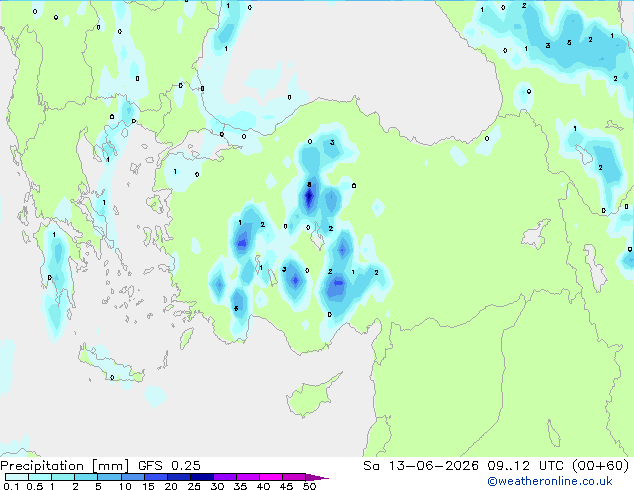Click the '(00+60)' forecast offset text
The height and width of the screenshot is (490, 634).
coord(600,466)
